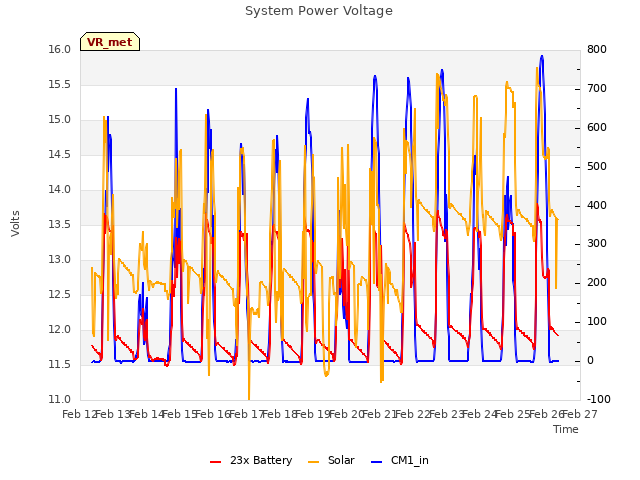640x480 pixels.
Task: Click the 11.5 left axis value
Action: (60, 364)
